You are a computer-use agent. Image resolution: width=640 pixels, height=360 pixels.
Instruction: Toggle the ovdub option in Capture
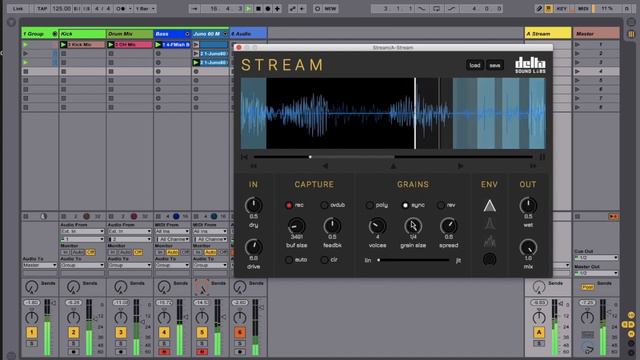coord(324,205)
